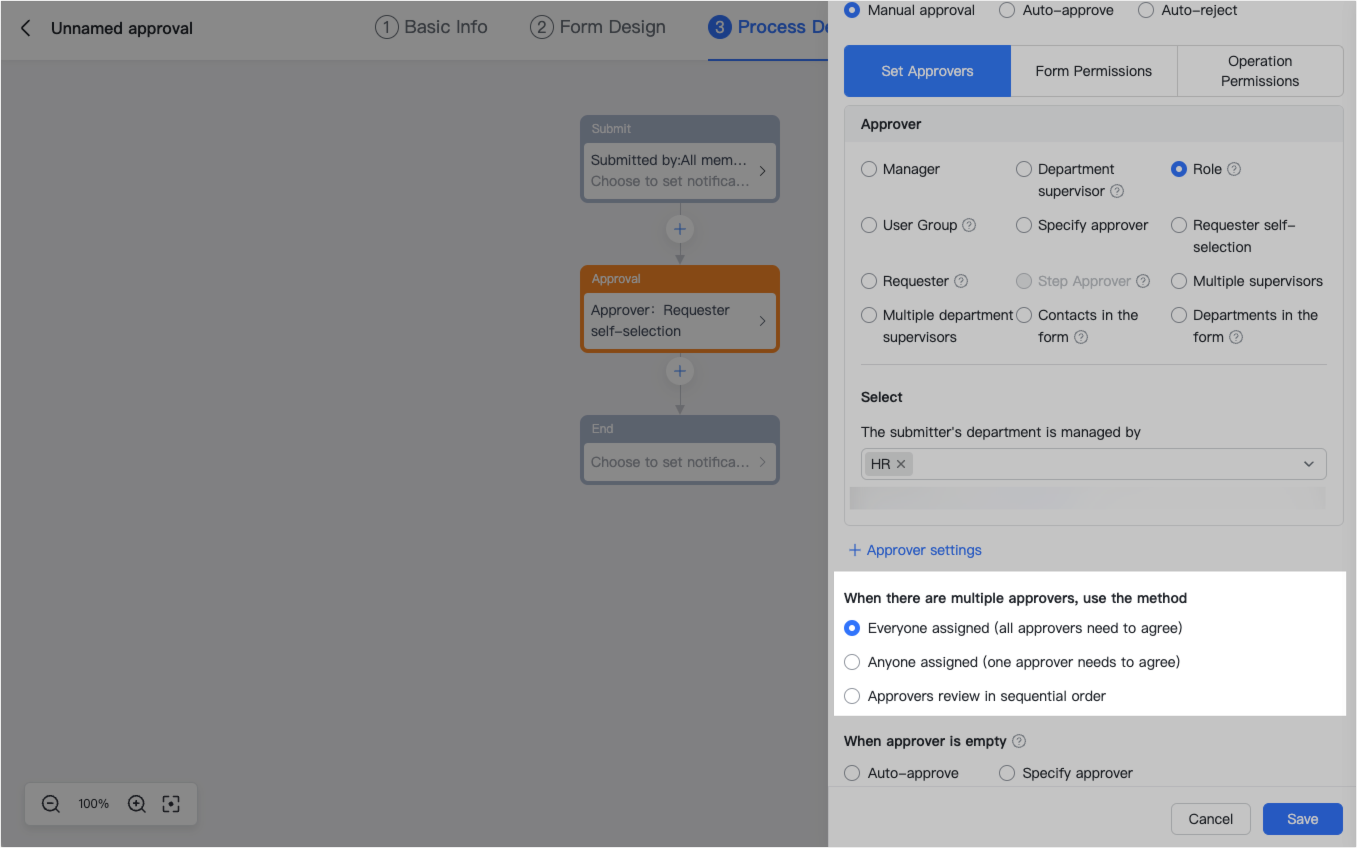
Task: Click the plus icon between Submit and Approval nodes
Action: (x=679, y=229)
